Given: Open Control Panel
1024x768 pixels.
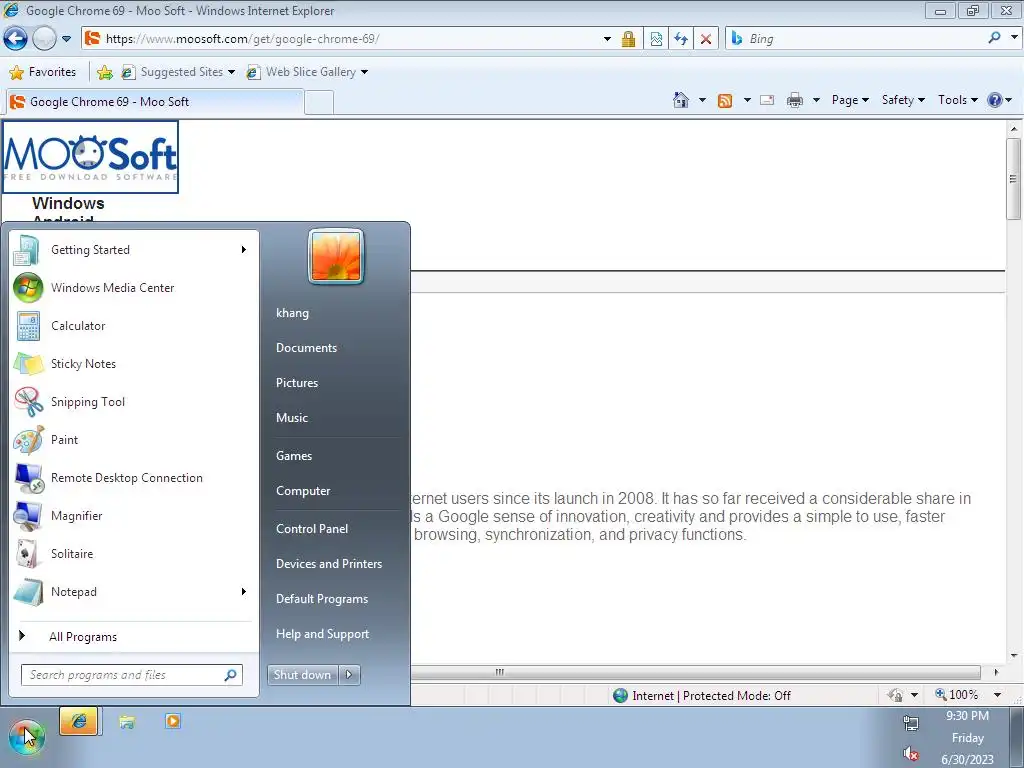Looking at the screenshot, I should [312, 529].
